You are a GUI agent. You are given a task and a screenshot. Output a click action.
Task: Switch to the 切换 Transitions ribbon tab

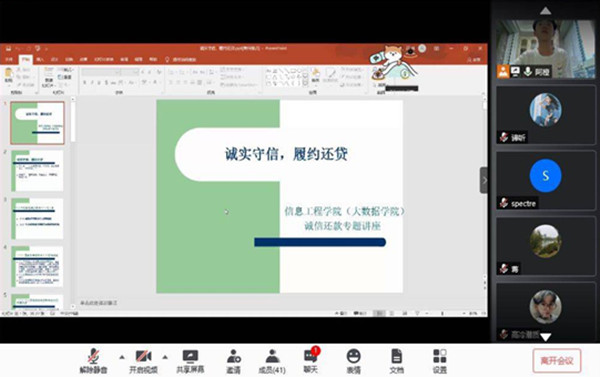(69, 59)
